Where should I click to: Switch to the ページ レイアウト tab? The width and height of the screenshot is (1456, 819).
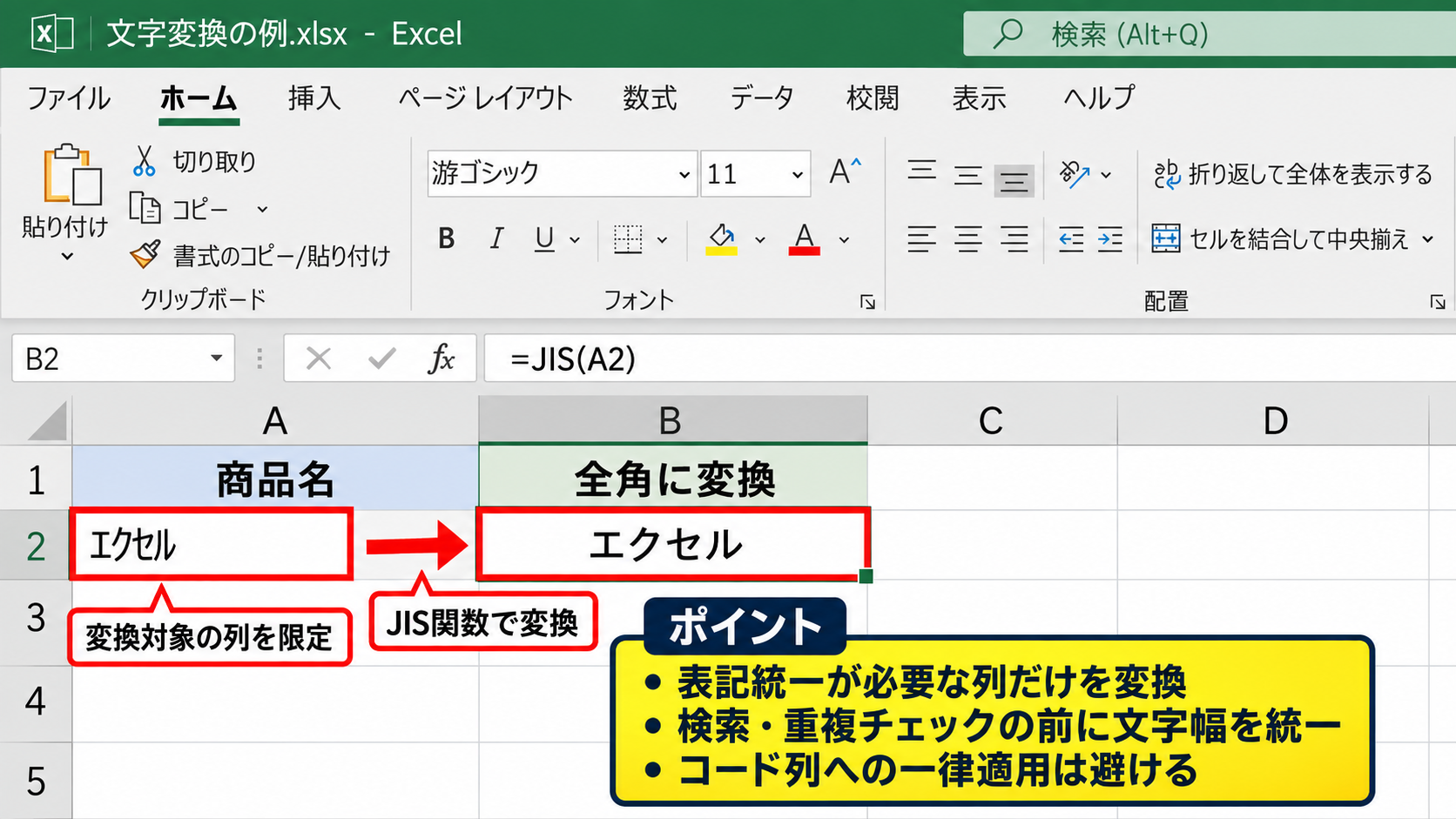[486, 97]
